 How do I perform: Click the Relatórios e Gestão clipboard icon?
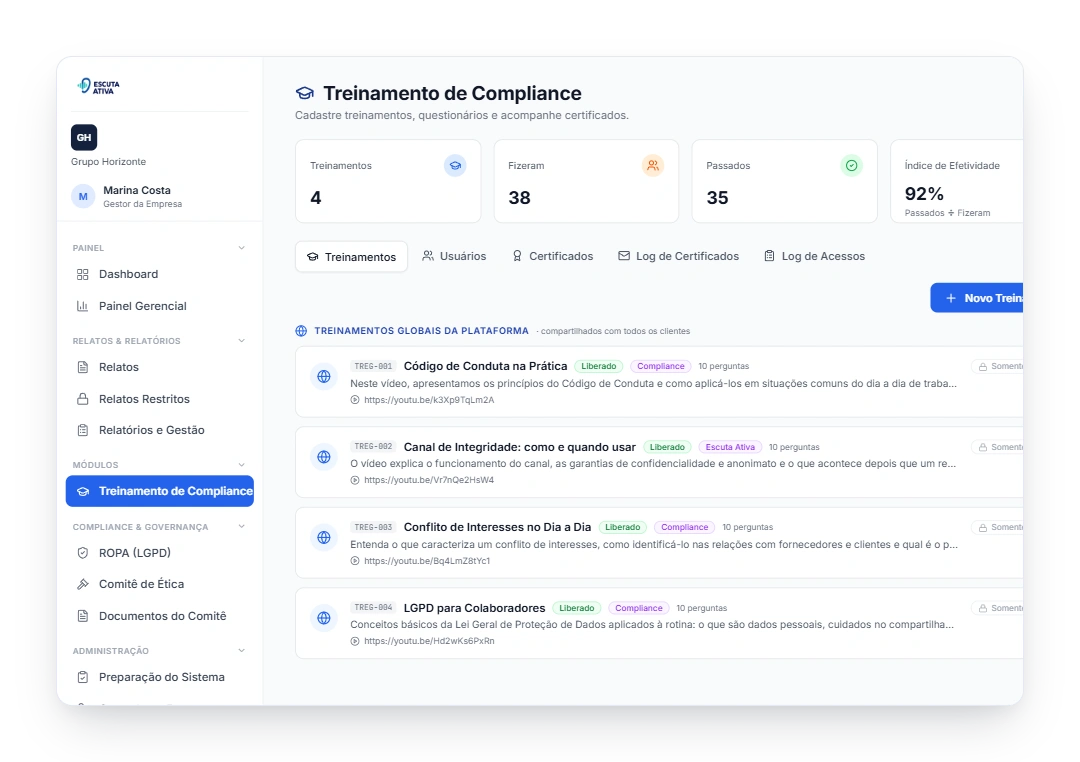[x=83, y=430]
